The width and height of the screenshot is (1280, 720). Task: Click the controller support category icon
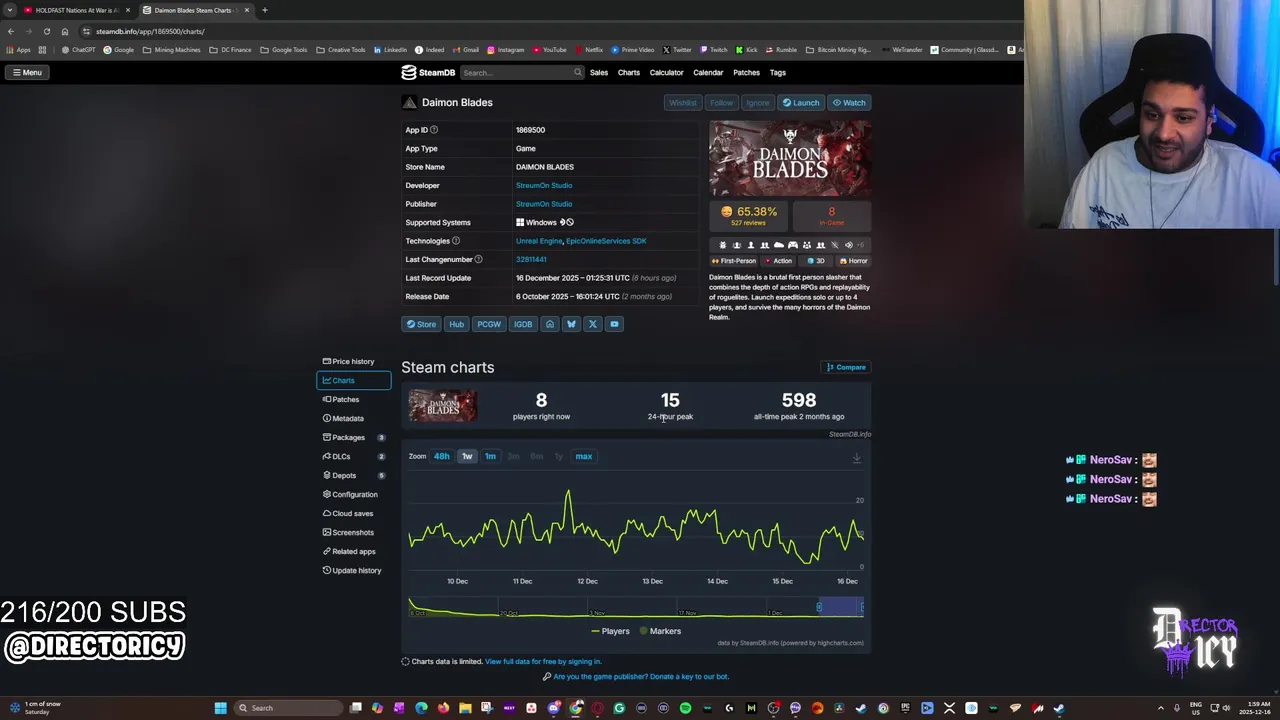[793, 245]
